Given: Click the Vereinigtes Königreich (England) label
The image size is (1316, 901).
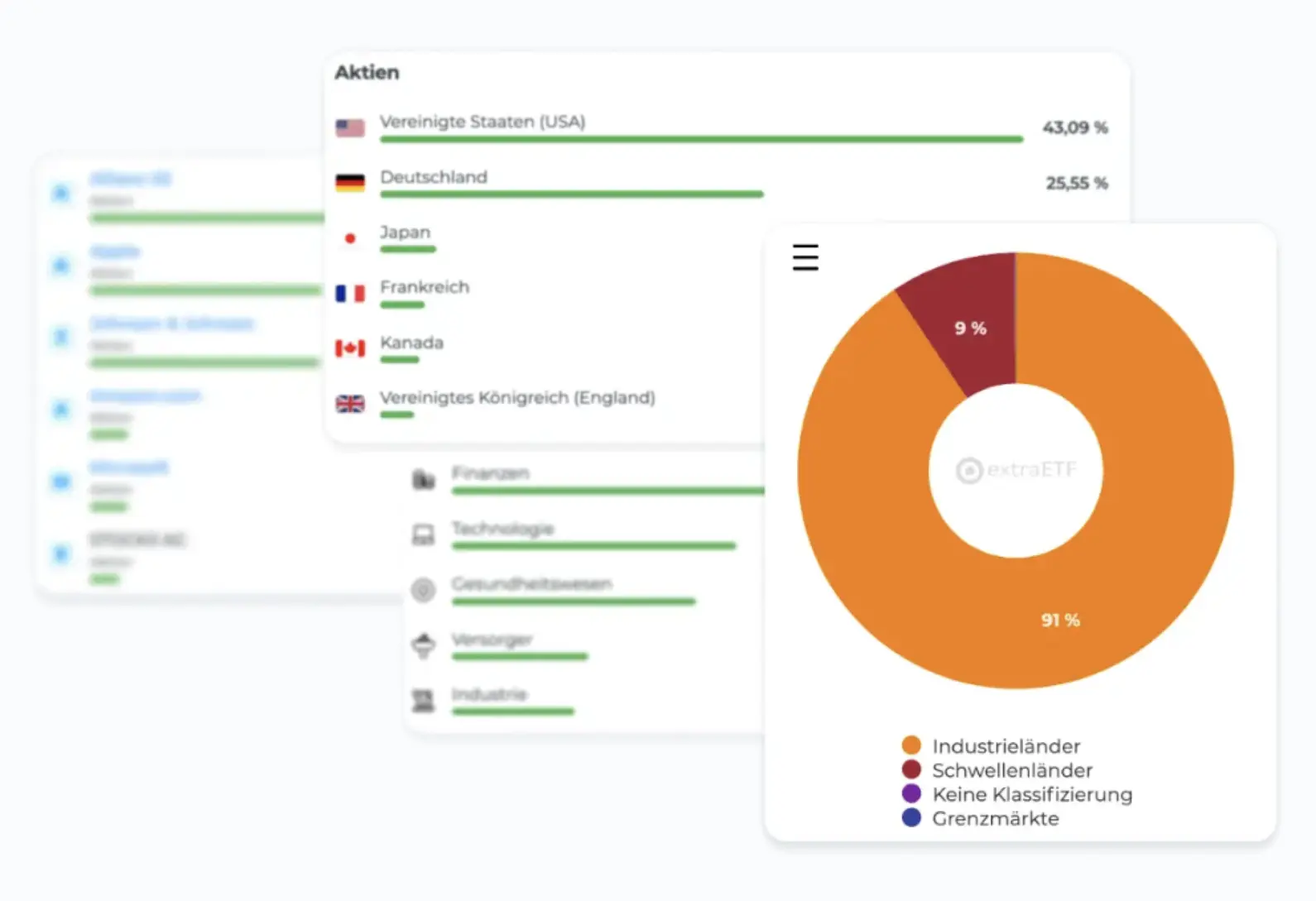Looking at the screenshot, I should pyautogui.click(x=517, y=398).
